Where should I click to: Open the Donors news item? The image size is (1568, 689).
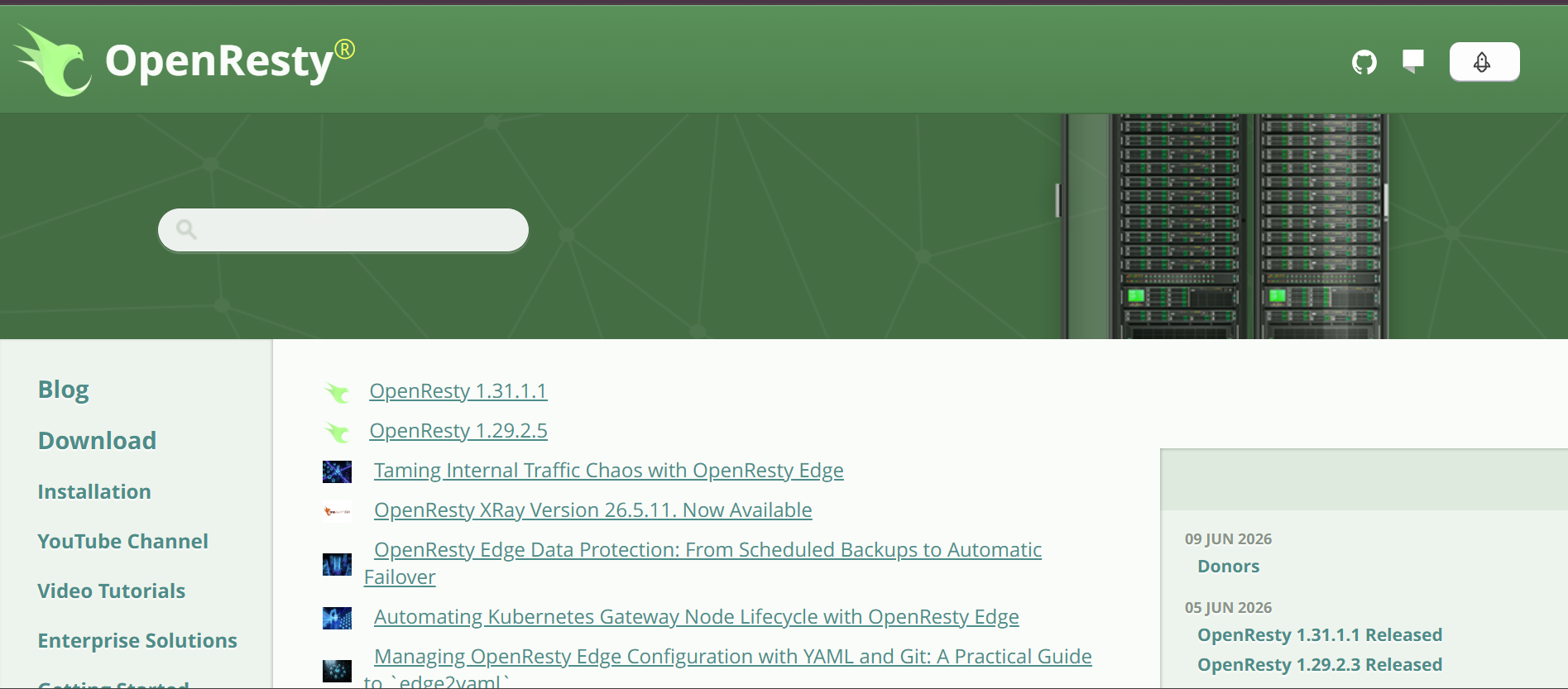click(1229, 566)
